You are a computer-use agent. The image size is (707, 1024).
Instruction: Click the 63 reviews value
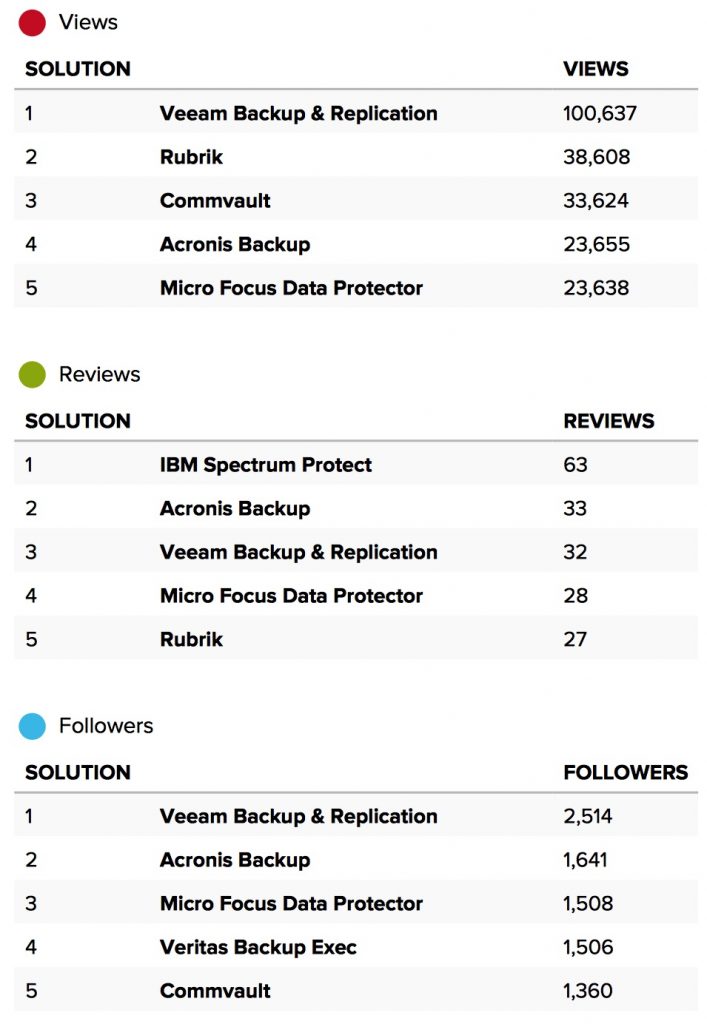[x=575, y=465]
